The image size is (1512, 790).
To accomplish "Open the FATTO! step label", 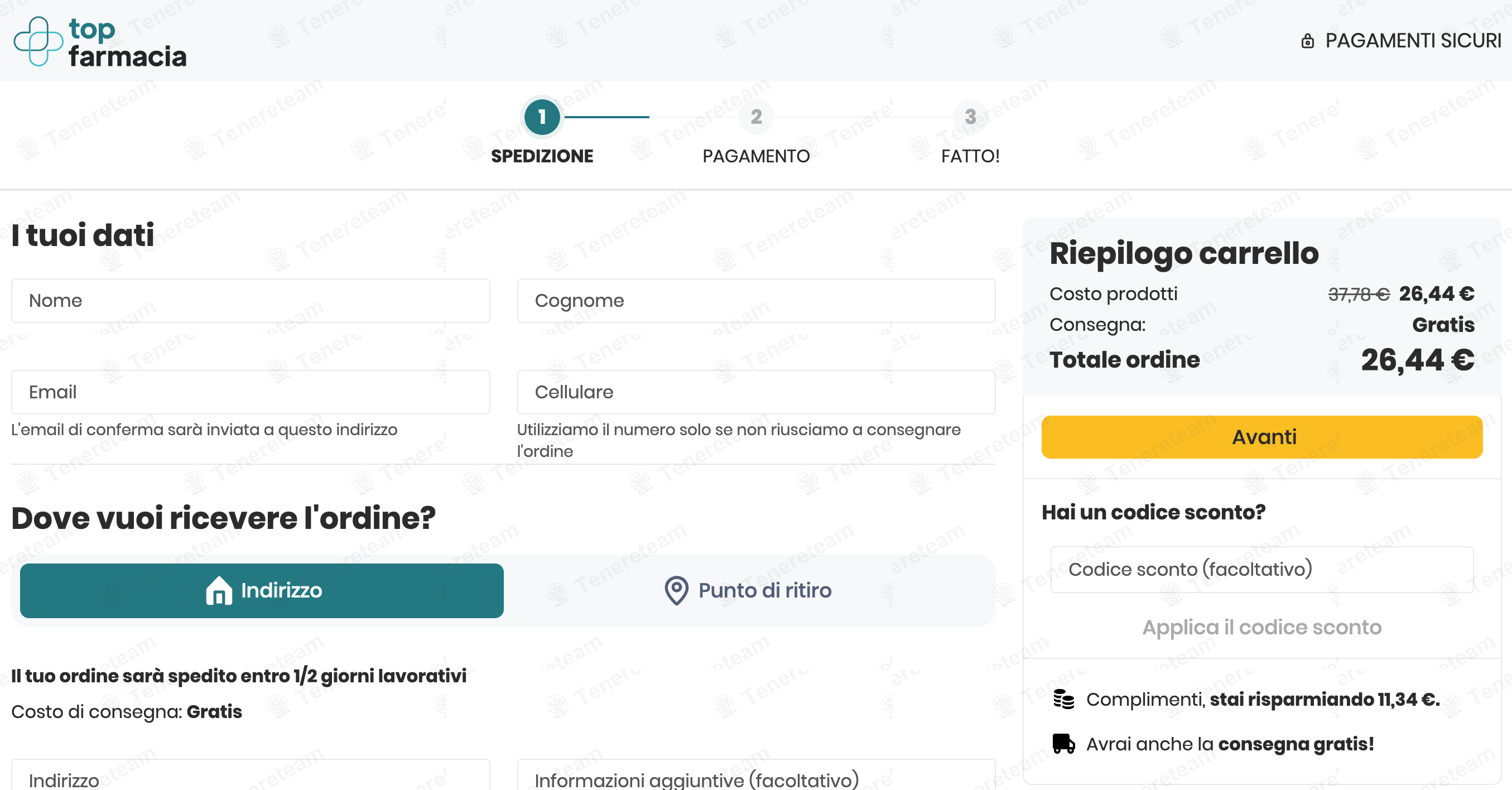I will coord(970,156).
